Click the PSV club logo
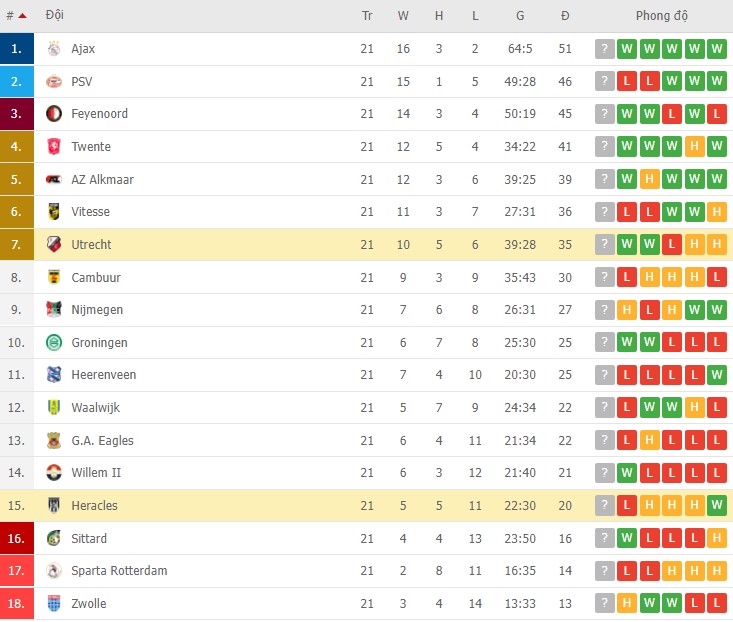This screenshot has height=622, width=733. pos(54,81)
